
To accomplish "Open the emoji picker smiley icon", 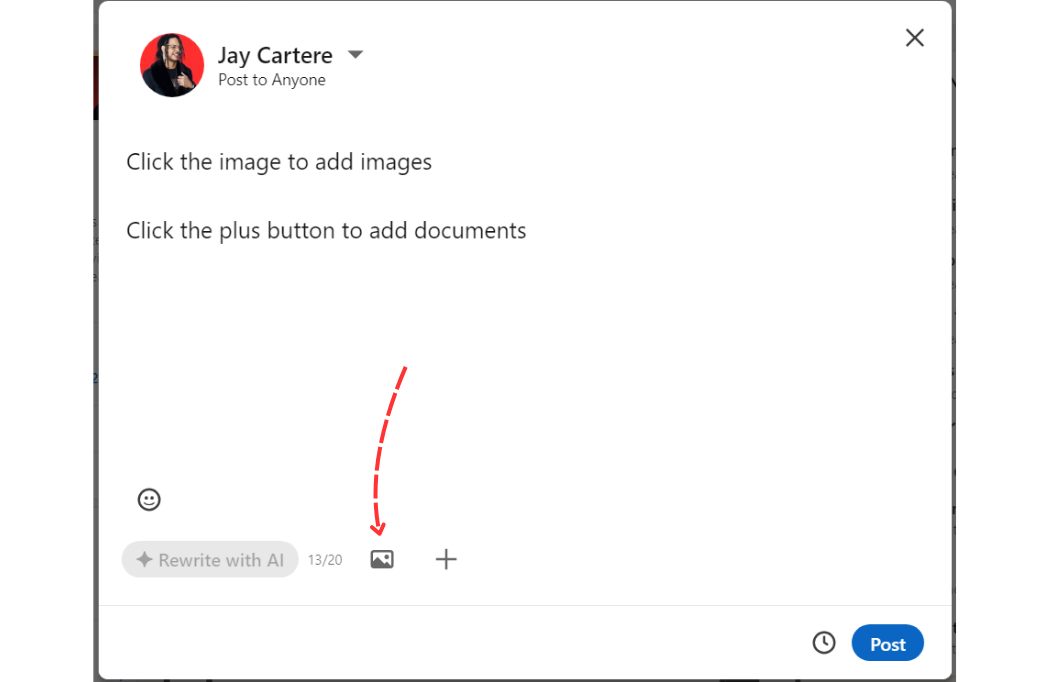I will [149, 499].
